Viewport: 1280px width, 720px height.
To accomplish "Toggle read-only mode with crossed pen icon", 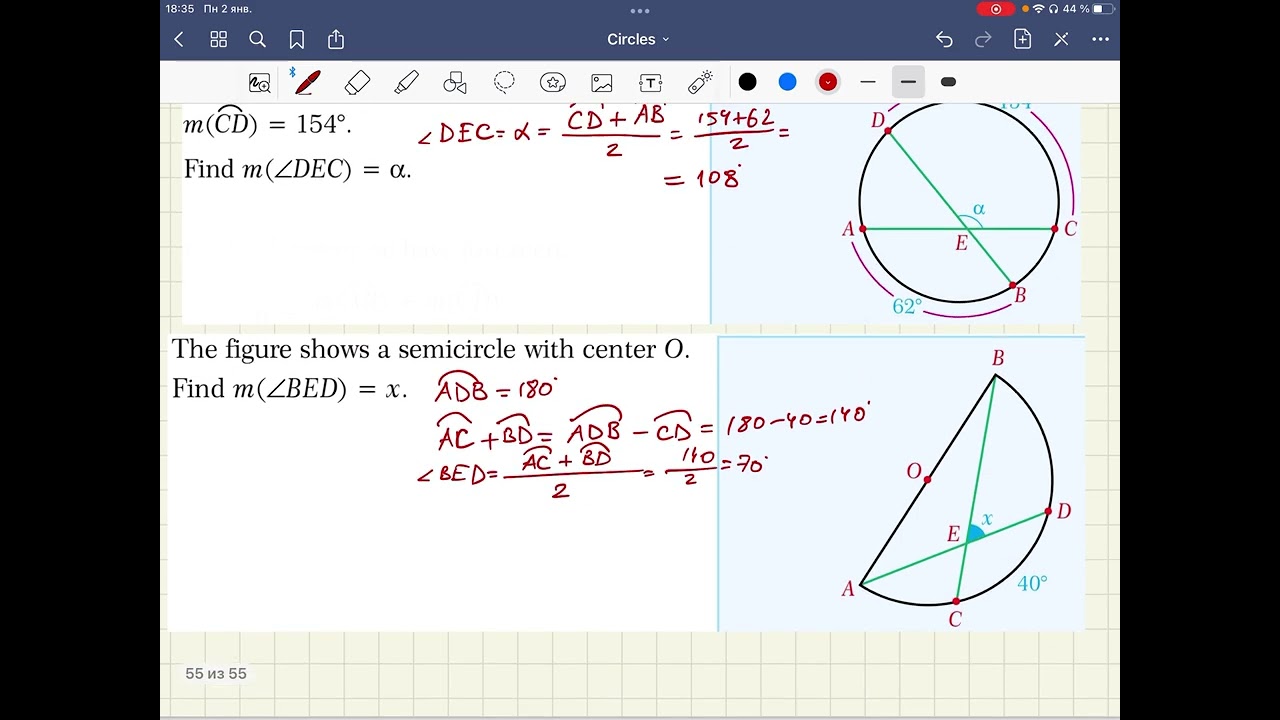I will pos(1061,39).
